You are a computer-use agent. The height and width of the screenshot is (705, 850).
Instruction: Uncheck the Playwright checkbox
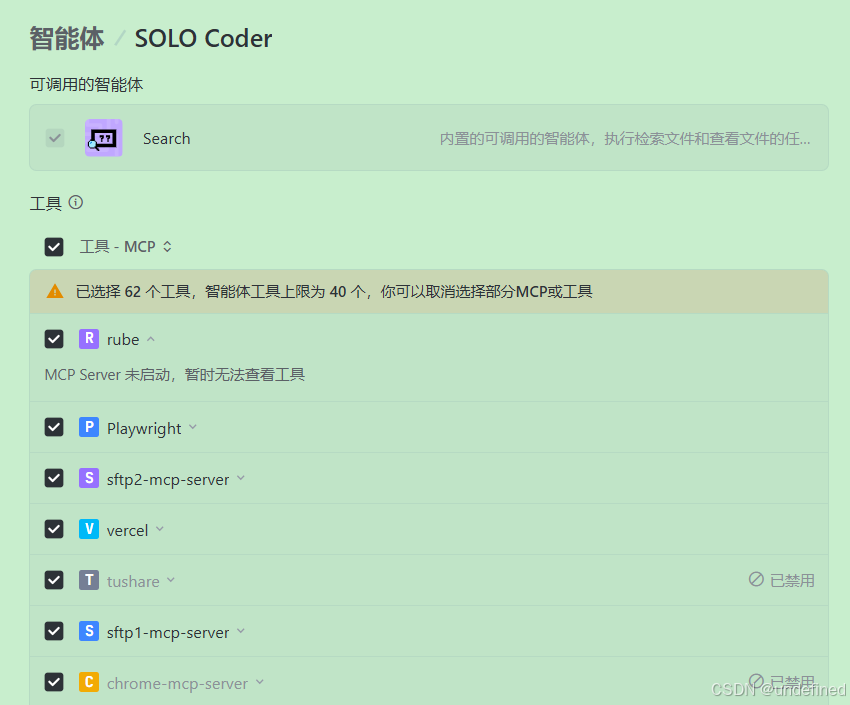click(54, 427)
